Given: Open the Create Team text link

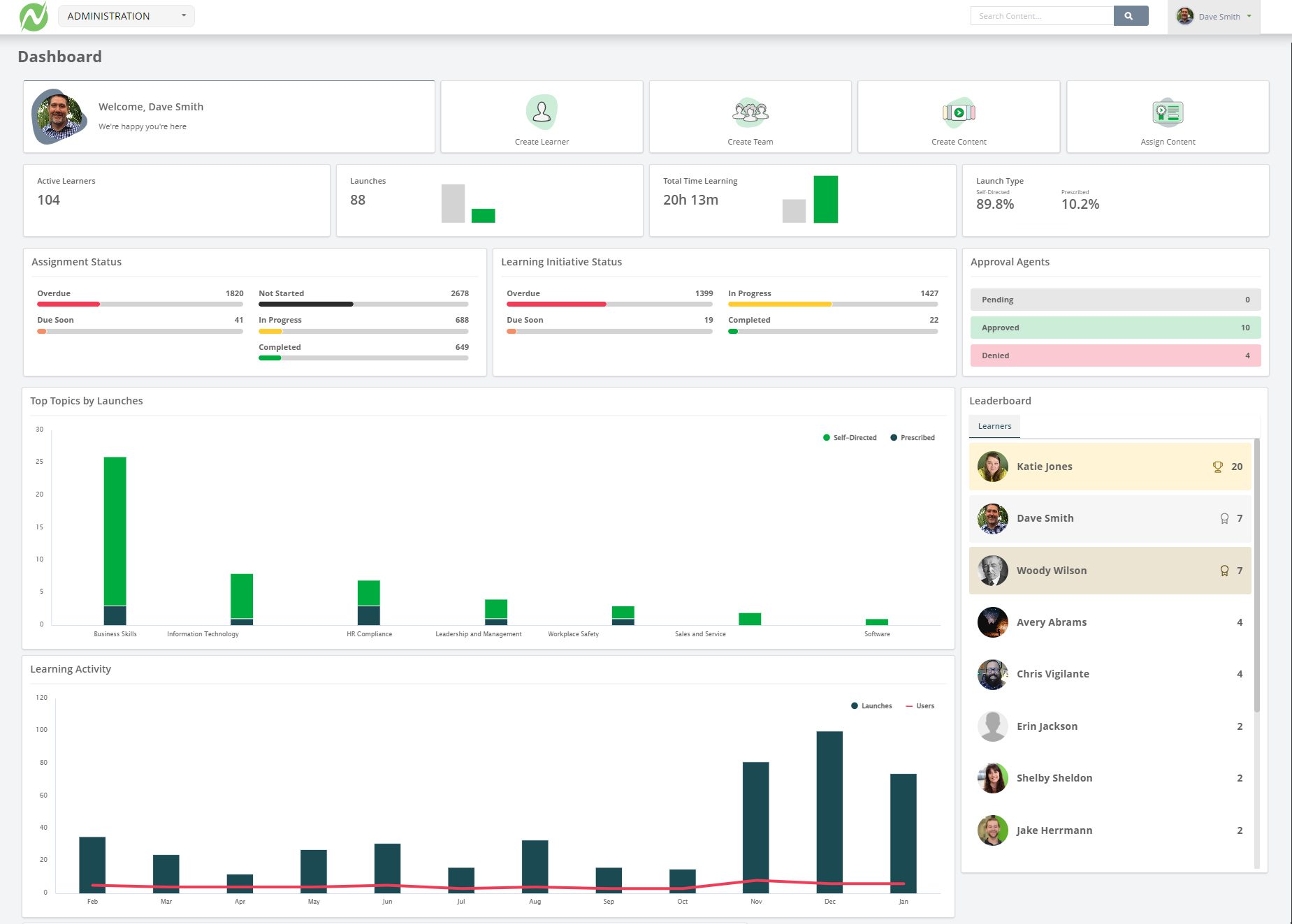Looking at the screenshot, I should tap(750, 142).
